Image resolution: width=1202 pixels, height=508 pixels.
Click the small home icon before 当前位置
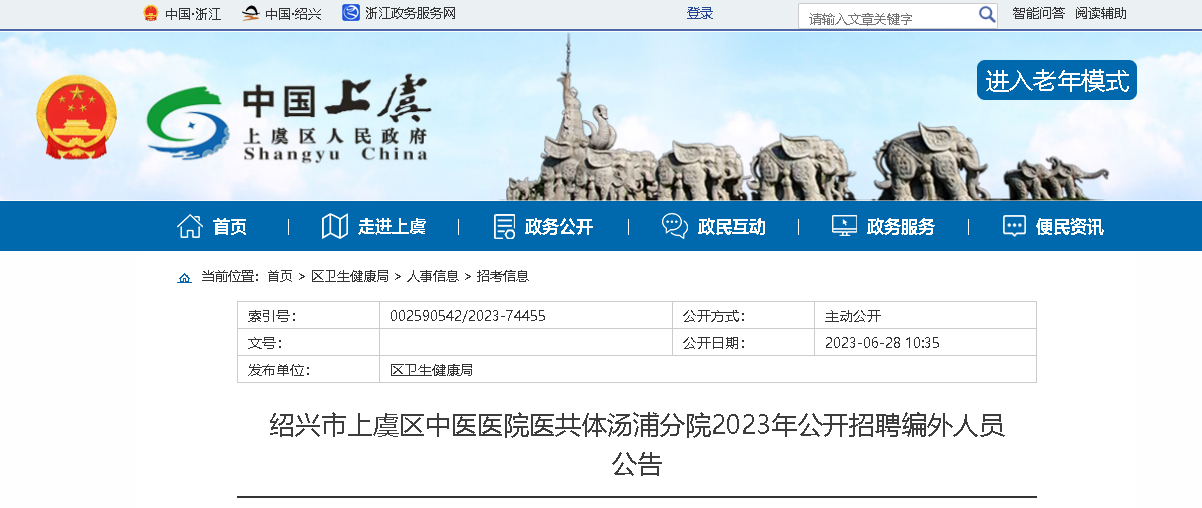click(x=184, y=277)
